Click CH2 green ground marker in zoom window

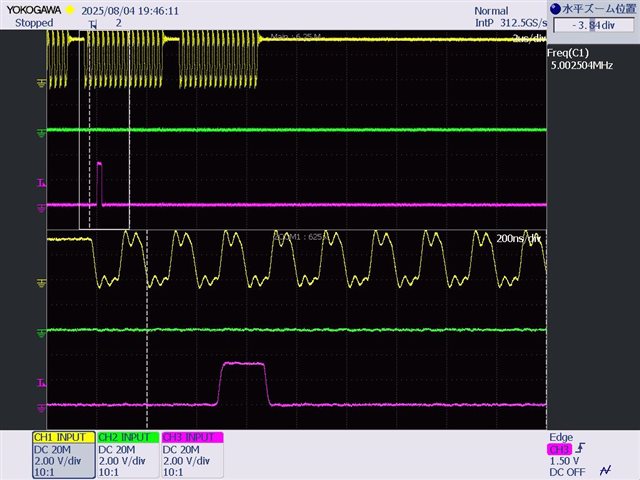tap(41, 333)
